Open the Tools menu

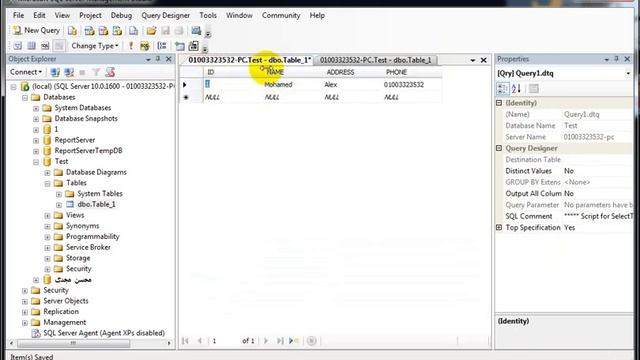208,16
